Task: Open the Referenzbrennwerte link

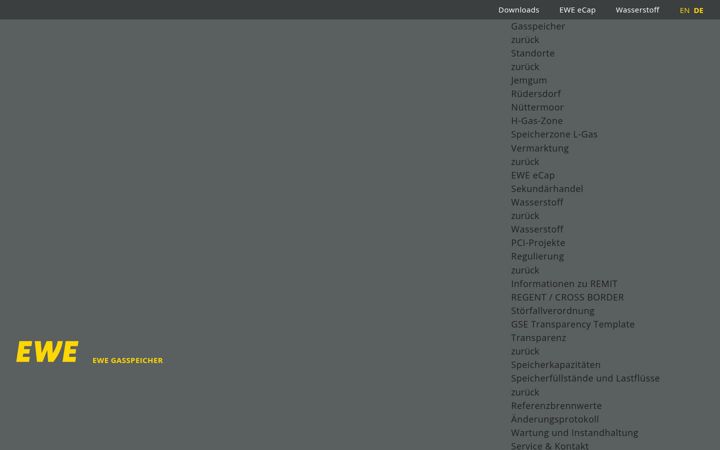Action: (x=556, y=406)
